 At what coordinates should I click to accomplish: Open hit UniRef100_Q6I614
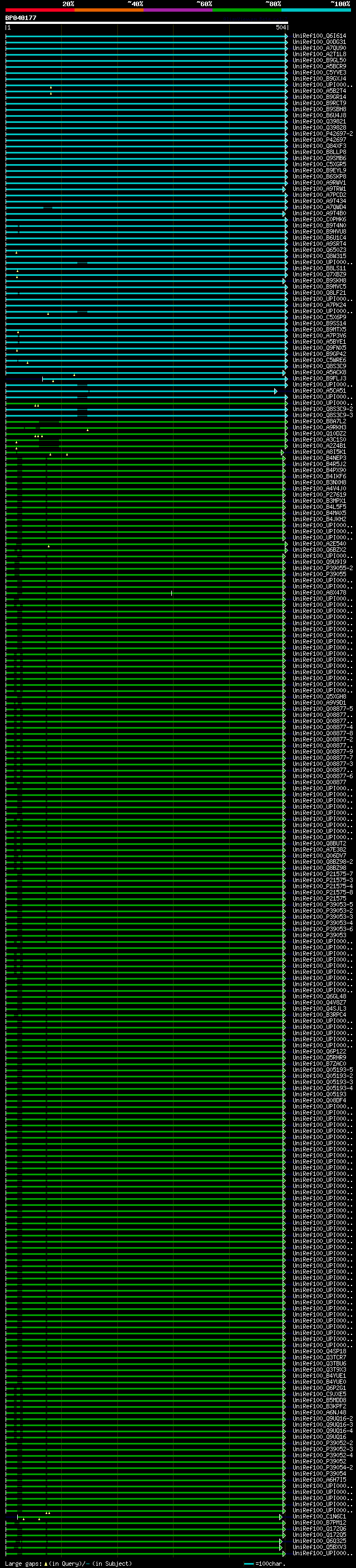point(319,36)
